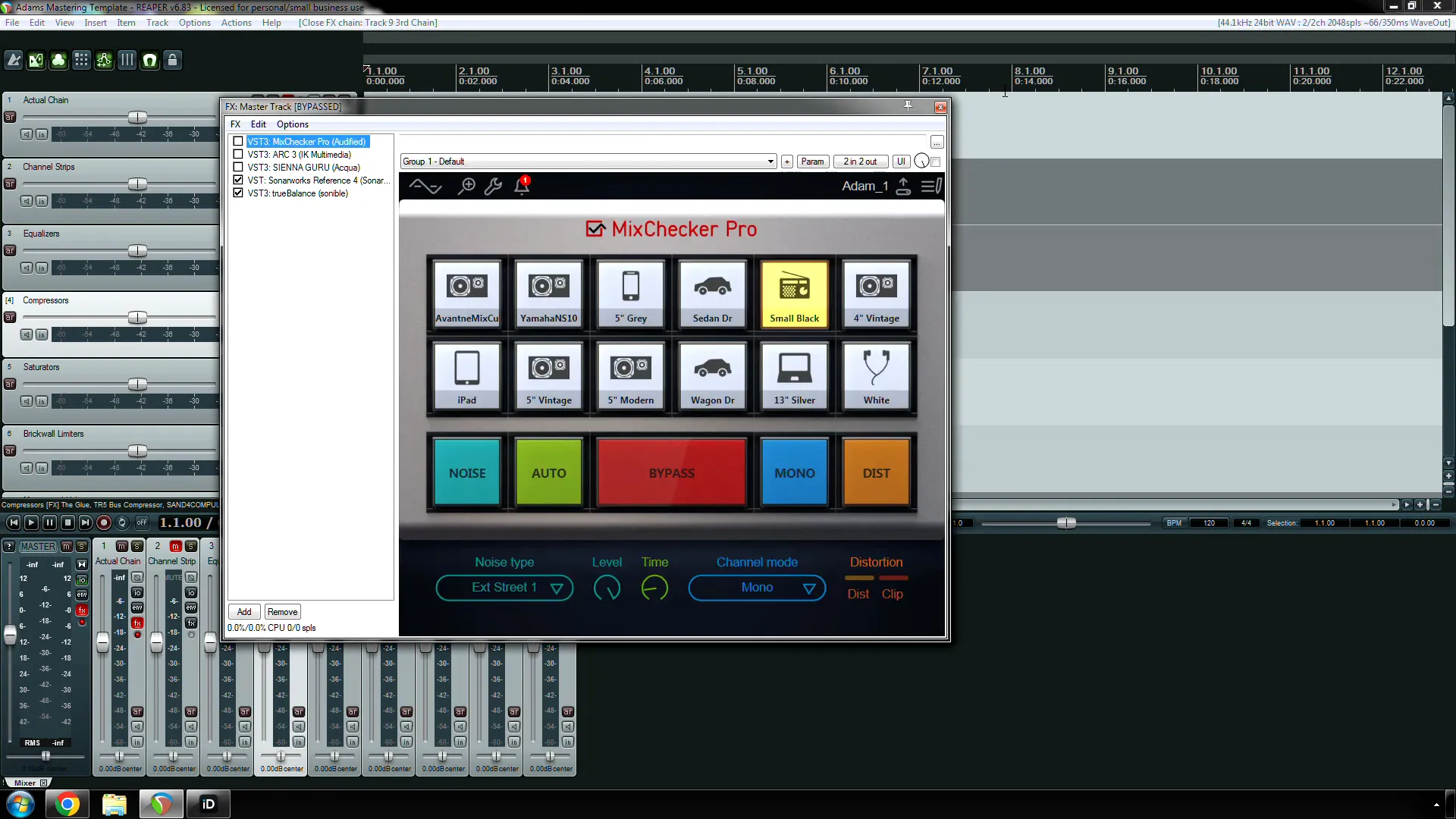Select the YamahaNS10 speaker emulation
The width and height of the screenshot is (1456, 819).
point(548,291)
